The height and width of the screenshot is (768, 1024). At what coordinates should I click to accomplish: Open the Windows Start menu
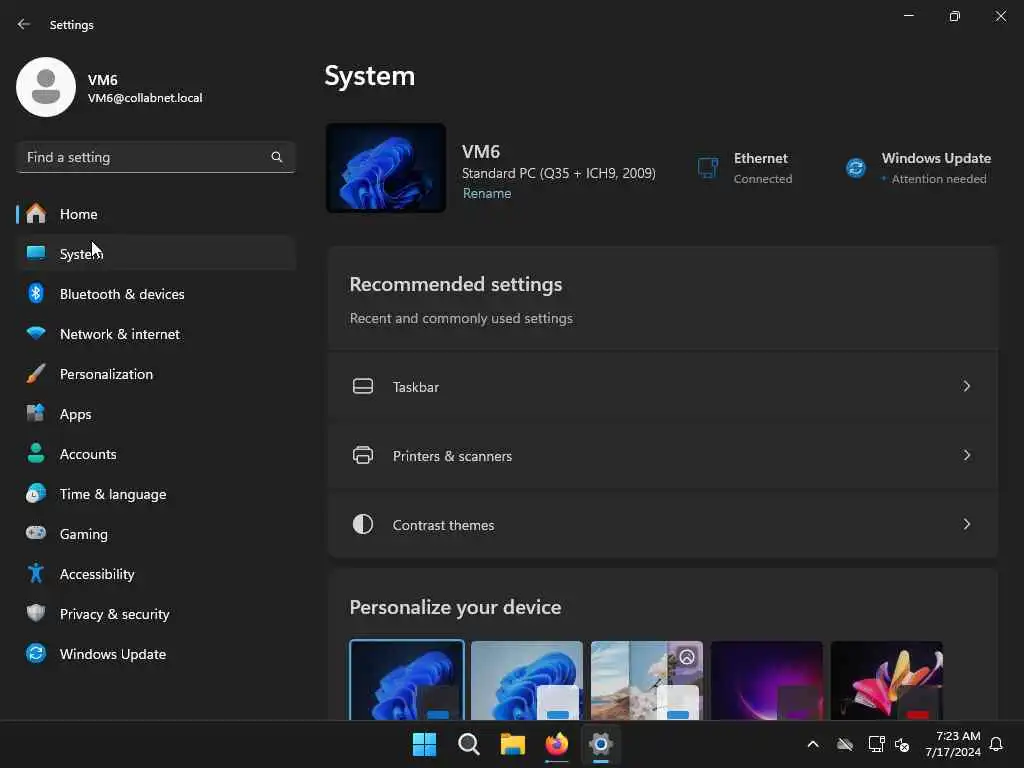424,744
